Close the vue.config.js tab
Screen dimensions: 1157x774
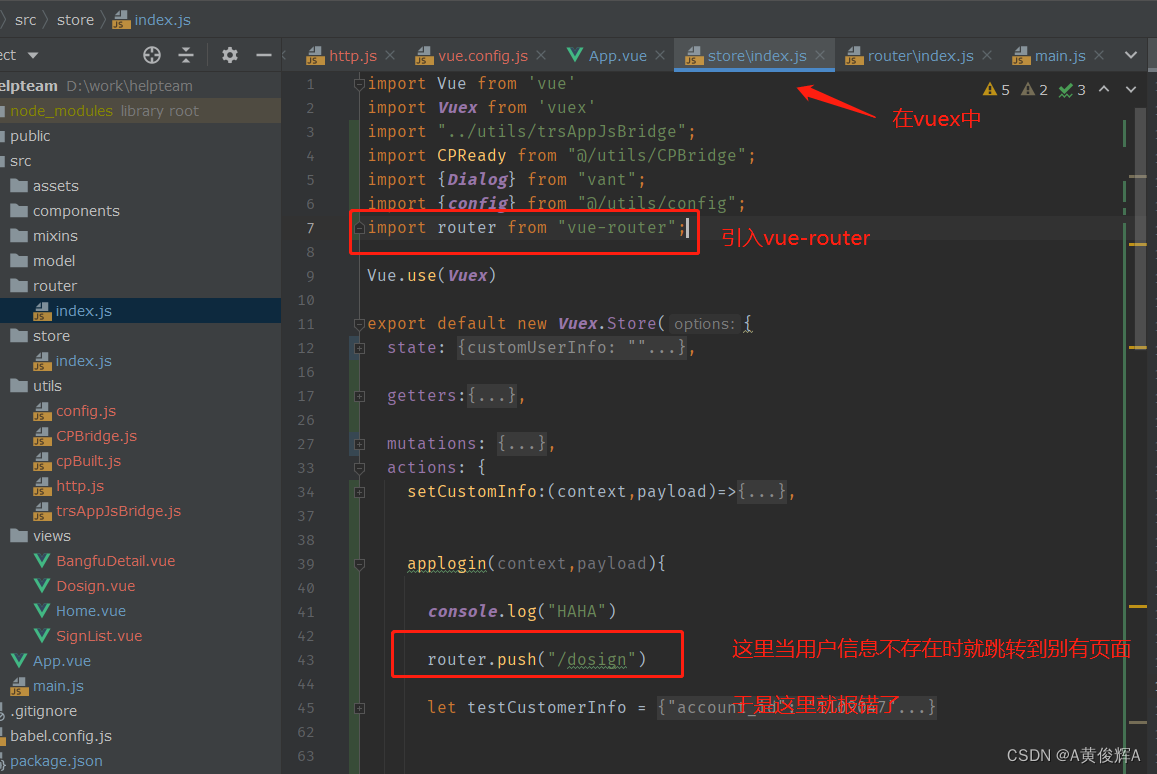(540, 56)
